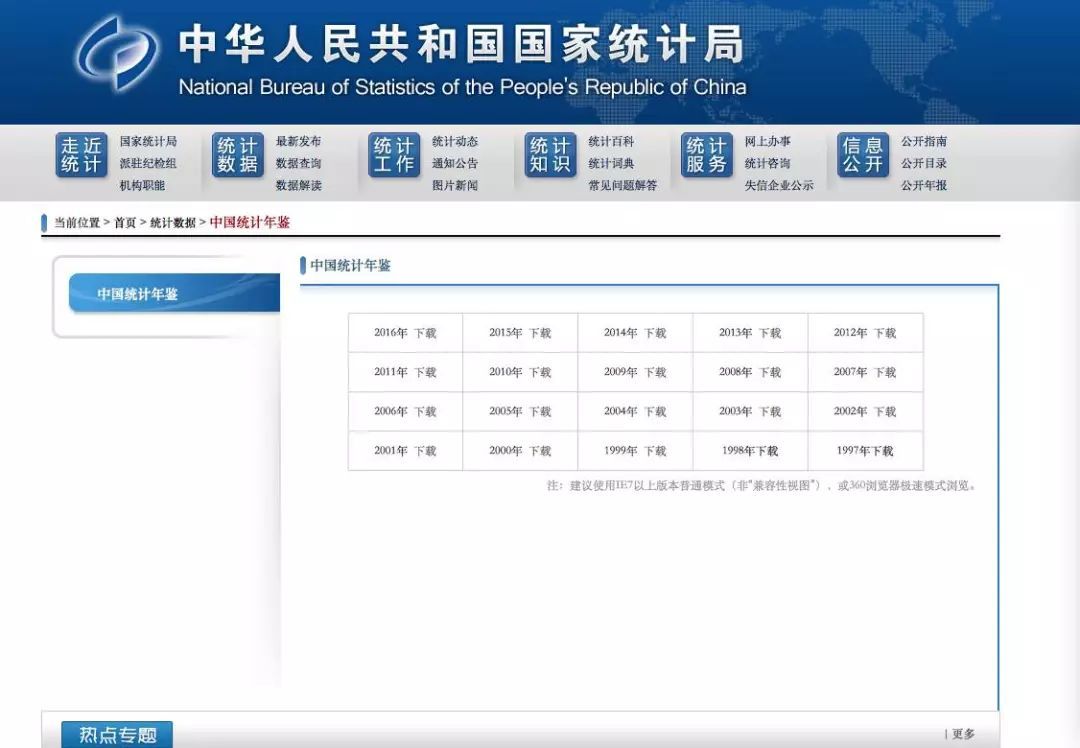Open 最新发布 menu link
Image resolution: width=1080 pixels, height=748 pixels.
click(298, 141)
